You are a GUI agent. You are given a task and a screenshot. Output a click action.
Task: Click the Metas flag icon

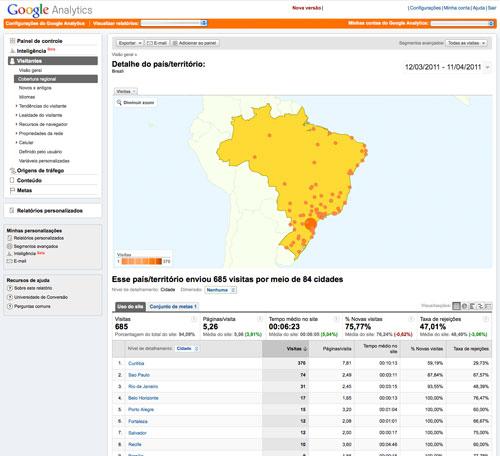(x=12, y=190)
